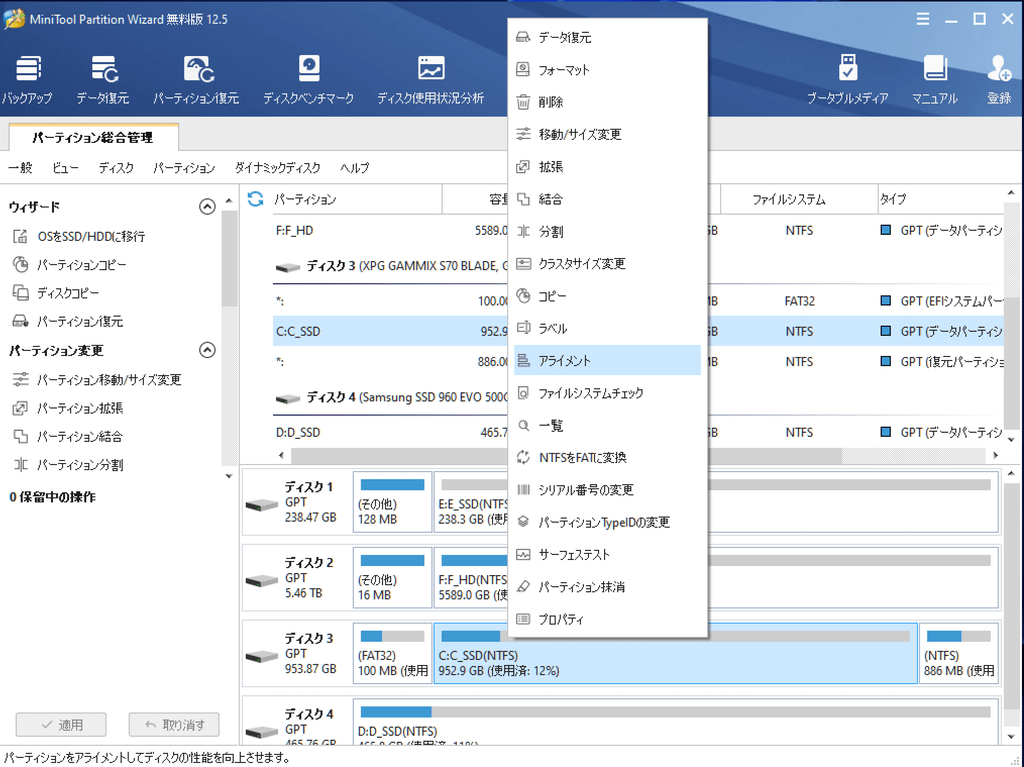Click the 登録 register icon
Viewport: 1024px width, 767px height.
coord(999,80)
